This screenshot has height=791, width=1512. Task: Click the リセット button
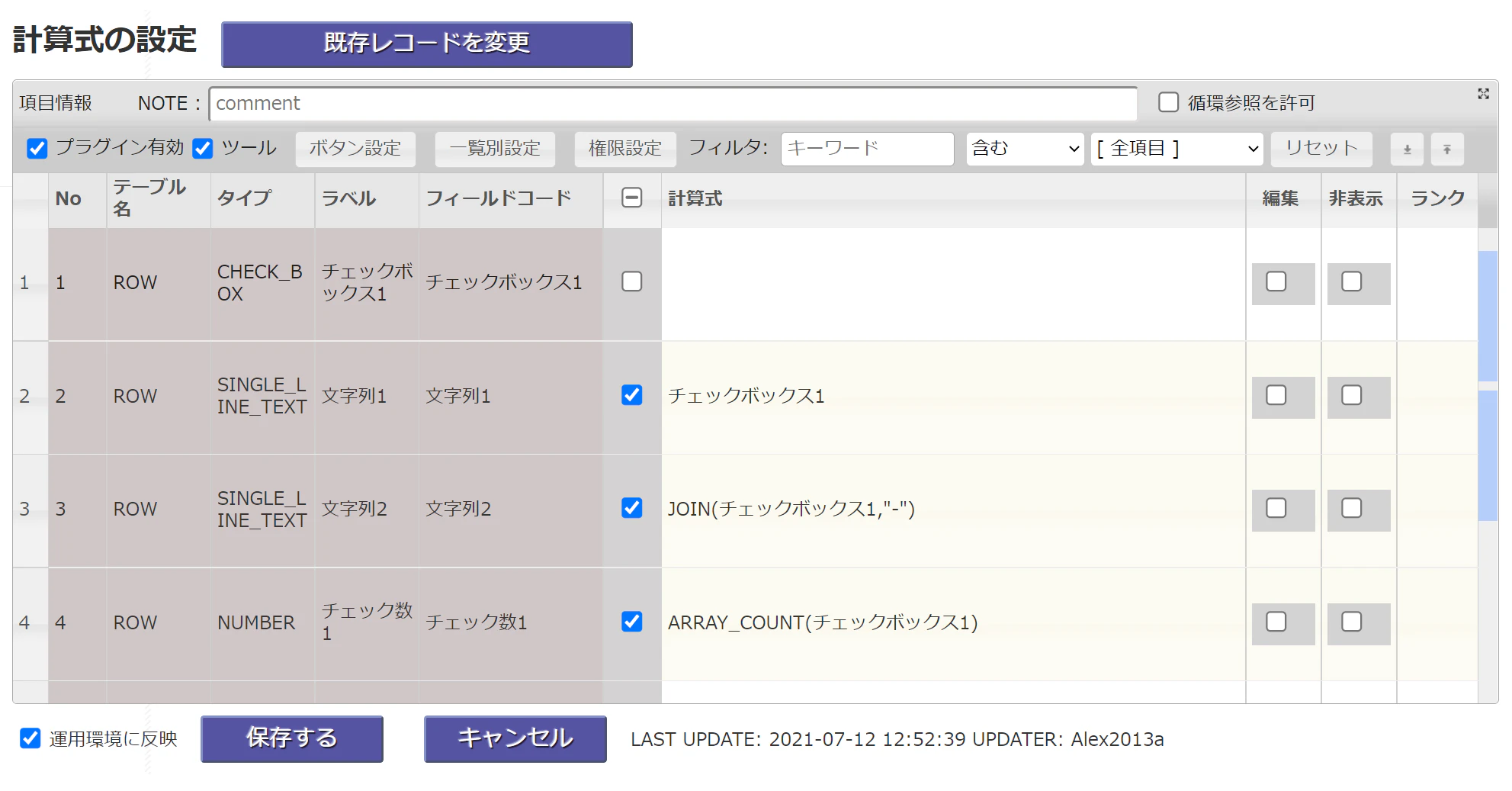tap(1321, 149)
